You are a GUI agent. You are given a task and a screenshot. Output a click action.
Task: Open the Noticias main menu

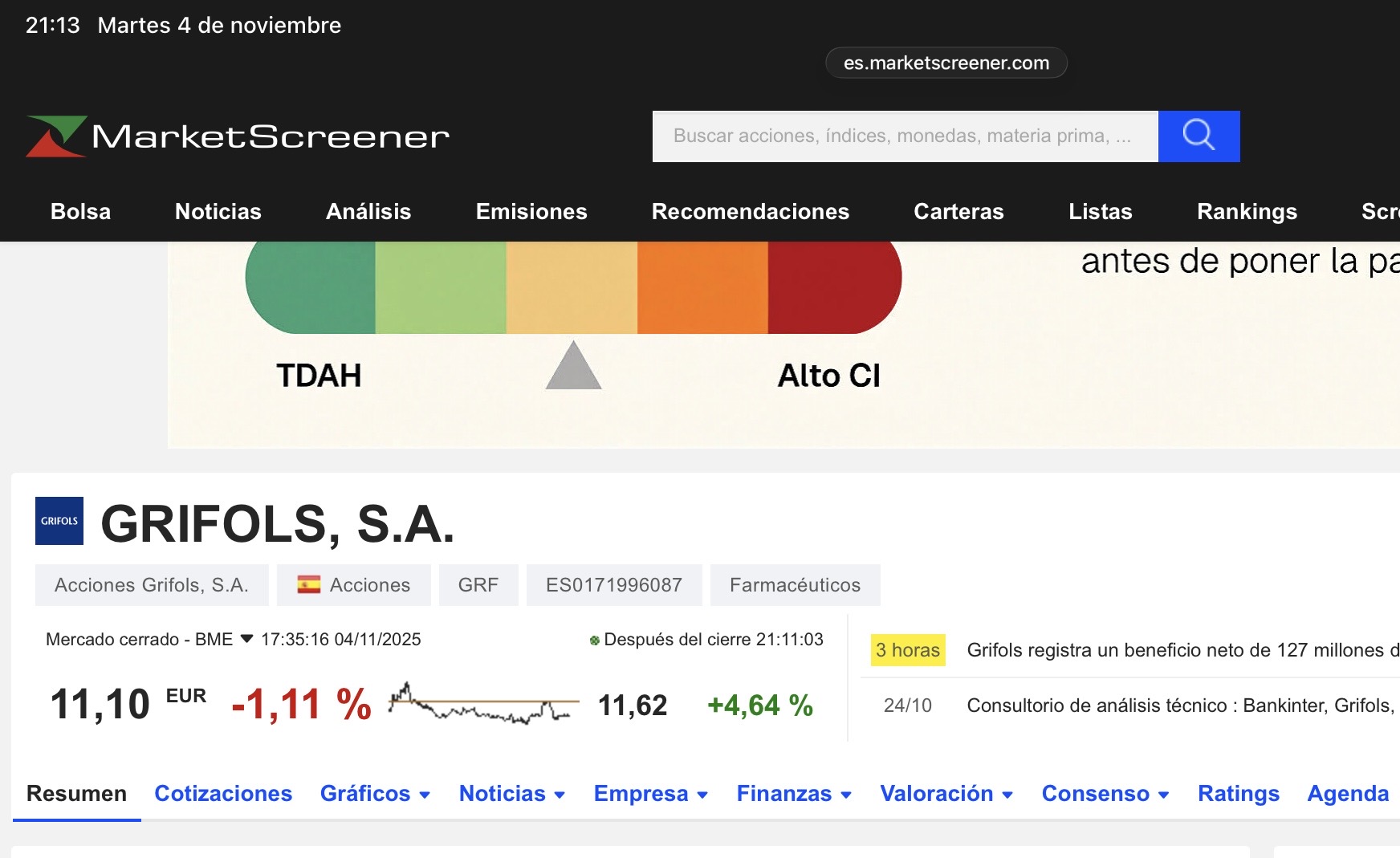click(x=218, y=211)
